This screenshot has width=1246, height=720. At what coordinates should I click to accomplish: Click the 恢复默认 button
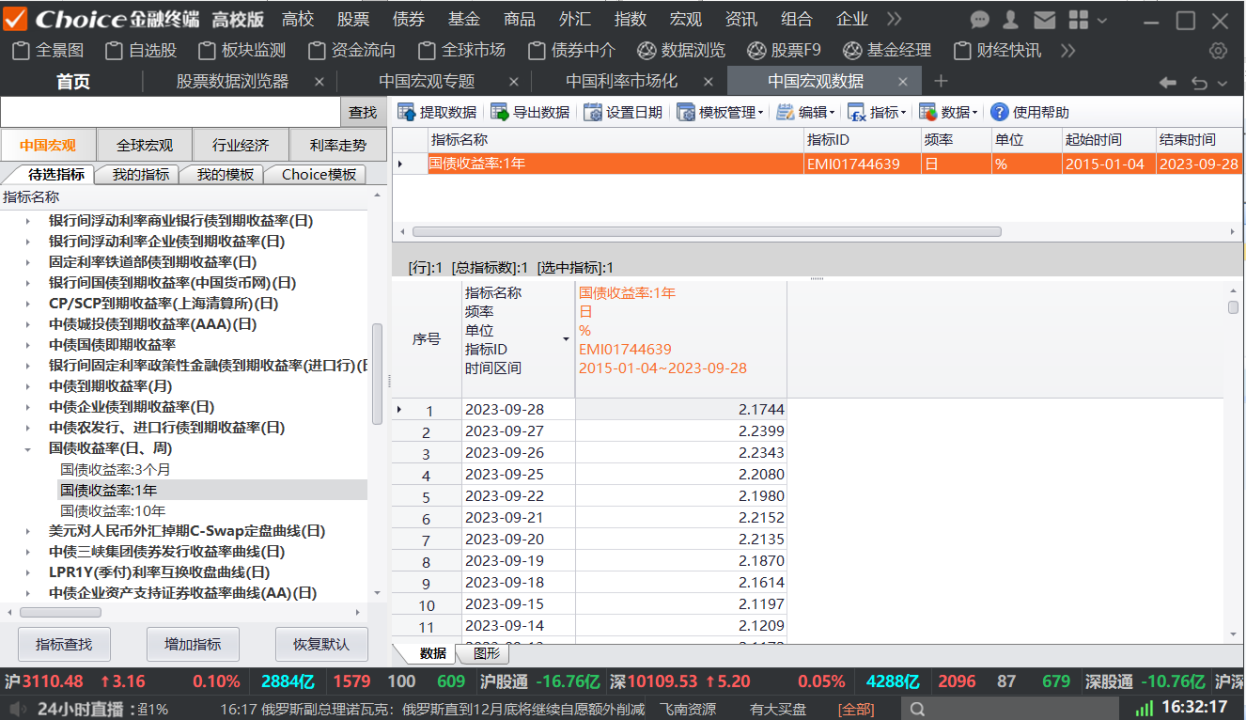pos(321,644)
